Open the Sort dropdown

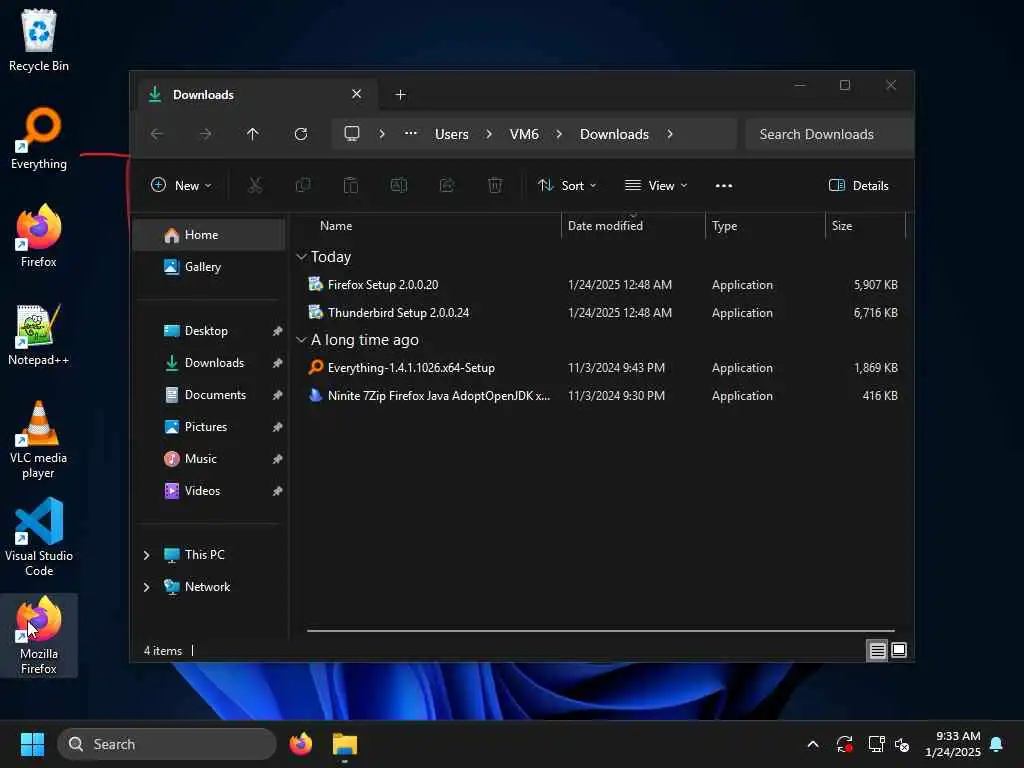[567, 186]
